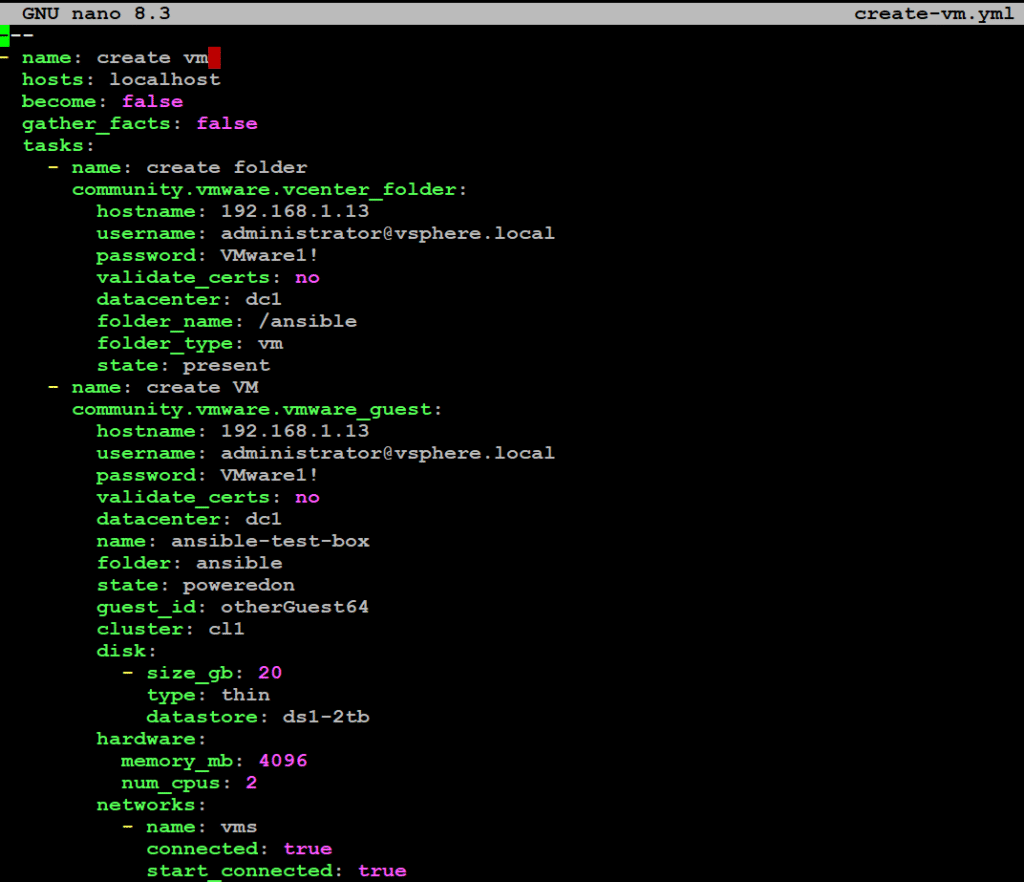Click the 'name: create VM' task line
This screenshot has height=882, width=1024.
tap(165, 387)
